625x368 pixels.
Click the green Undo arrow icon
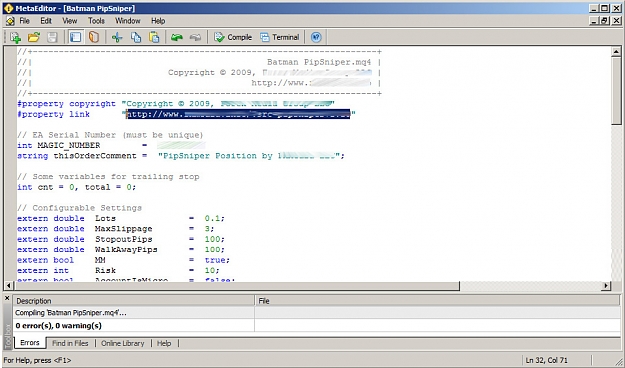[x=177, y=37]
